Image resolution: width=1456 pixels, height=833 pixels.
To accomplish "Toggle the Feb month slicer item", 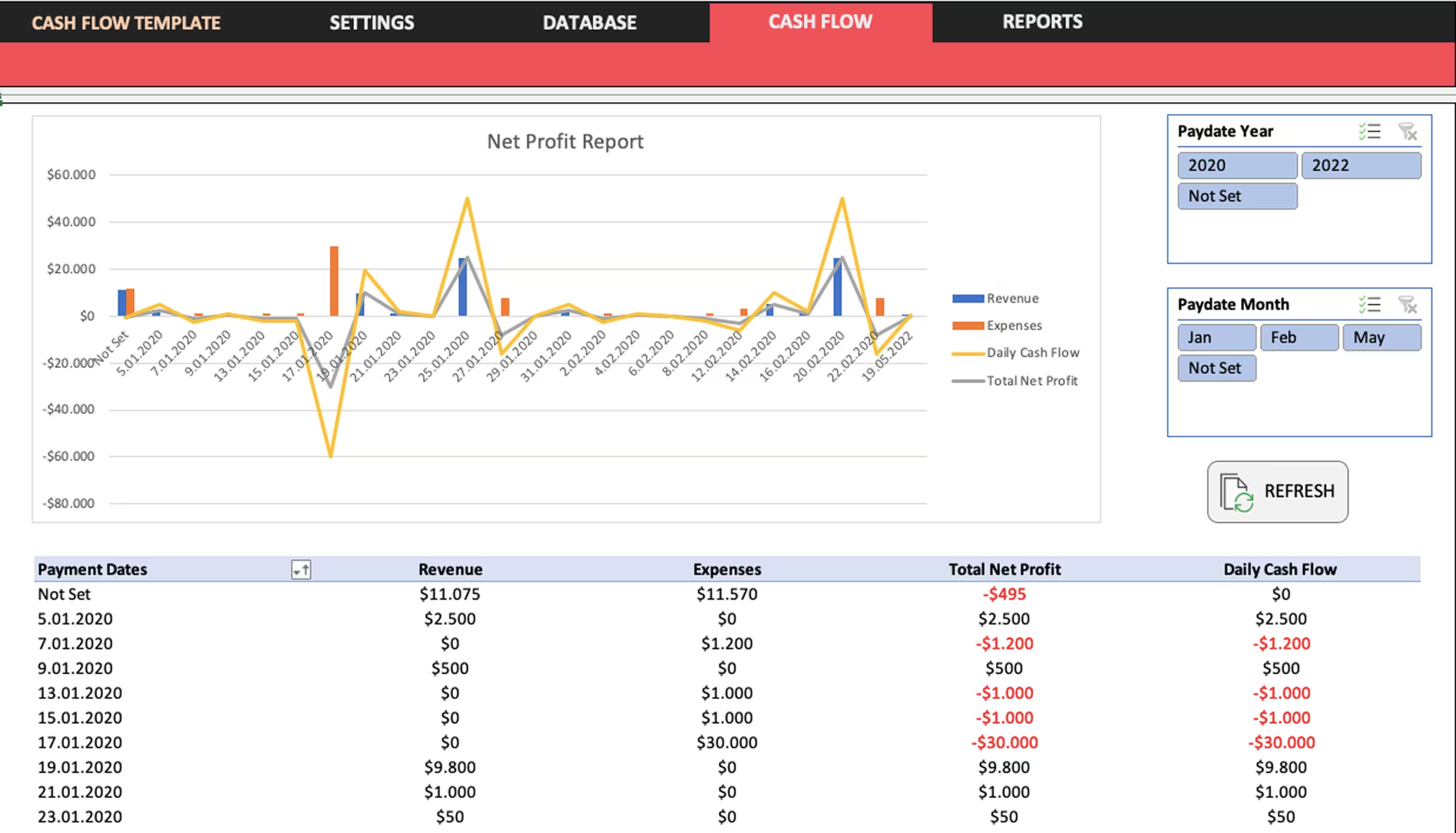I will coord(1298,338).
